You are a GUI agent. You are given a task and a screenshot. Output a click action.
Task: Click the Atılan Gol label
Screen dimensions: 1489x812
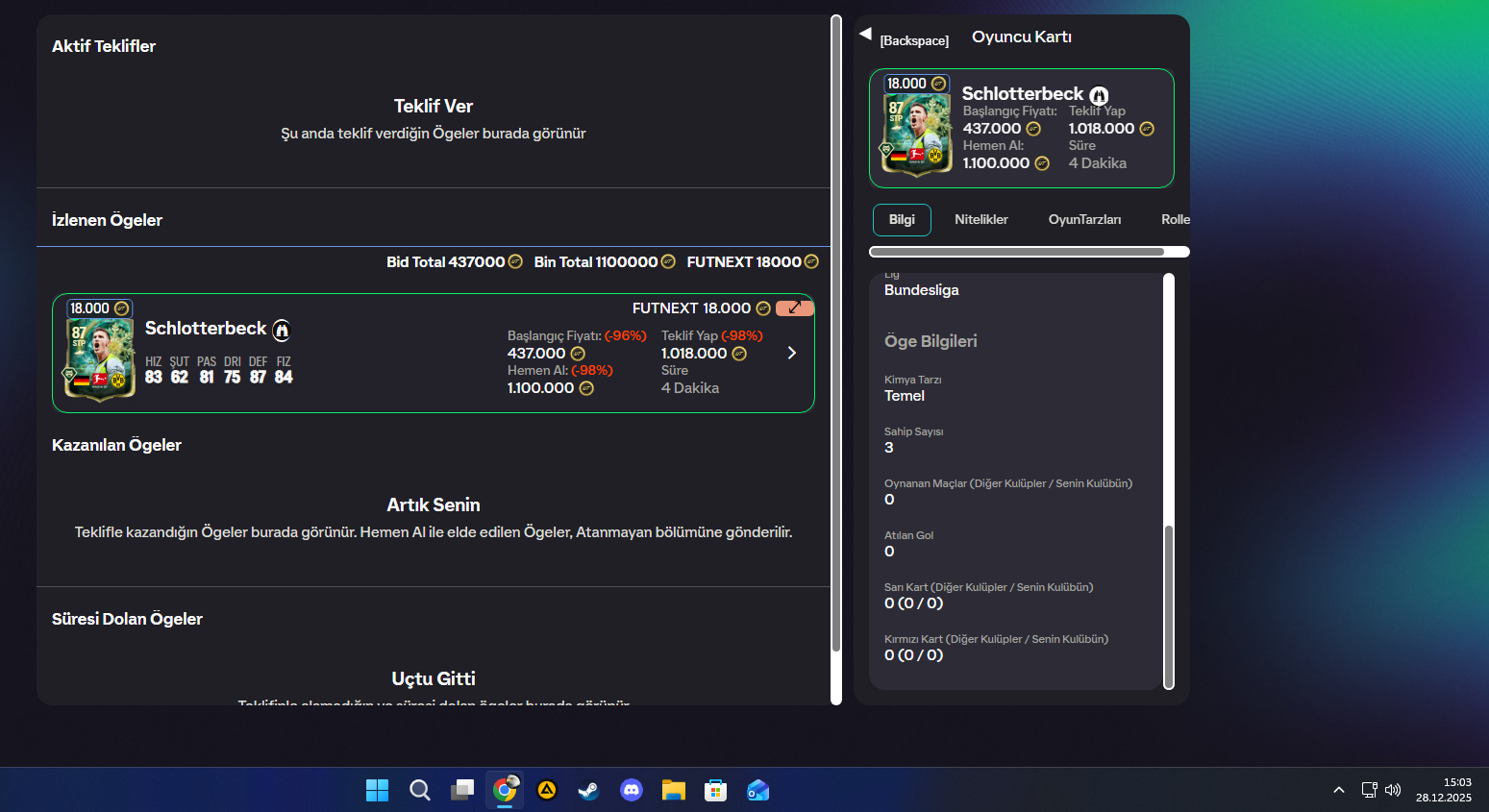(x=909, y=535)
